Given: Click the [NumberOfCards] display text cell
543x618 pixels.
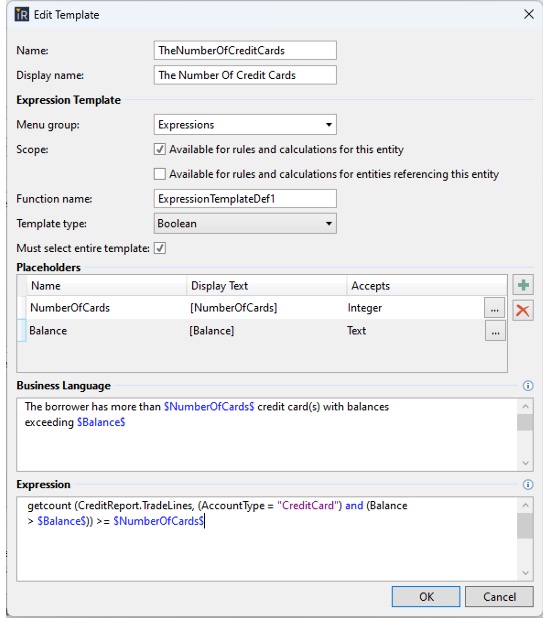Looking at the screenshot, I should (266, 308).
